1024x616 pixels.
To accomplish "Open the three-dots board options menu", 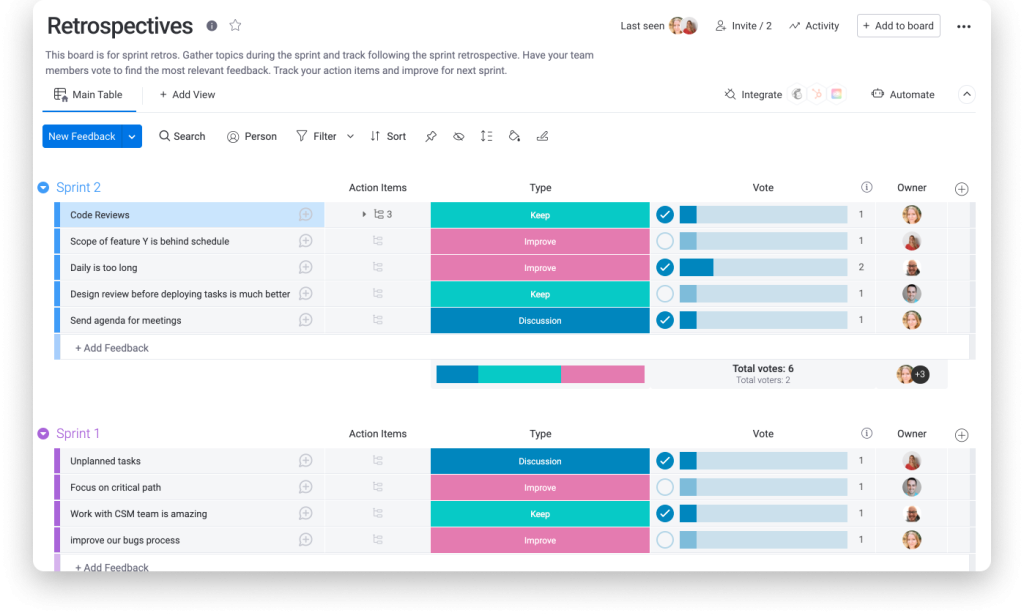I will 963,27.
